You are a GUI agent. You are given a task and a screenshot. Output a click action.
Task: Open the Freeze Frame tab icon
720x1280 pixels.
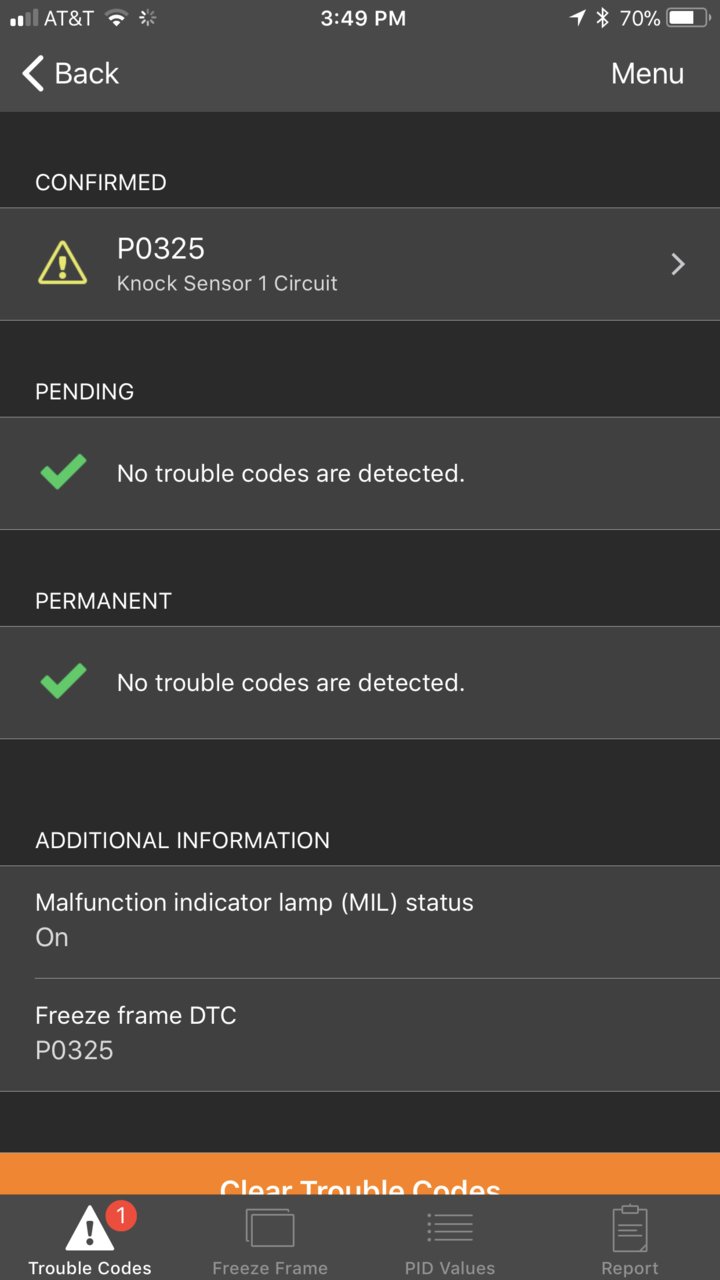click(270, 1228)
